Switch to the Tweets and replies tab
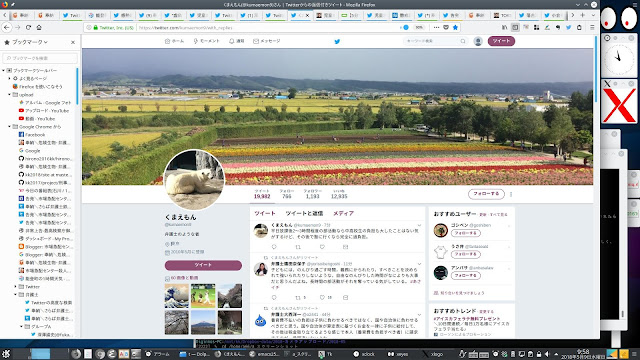The image size is (640, 360). pos(304,213)
